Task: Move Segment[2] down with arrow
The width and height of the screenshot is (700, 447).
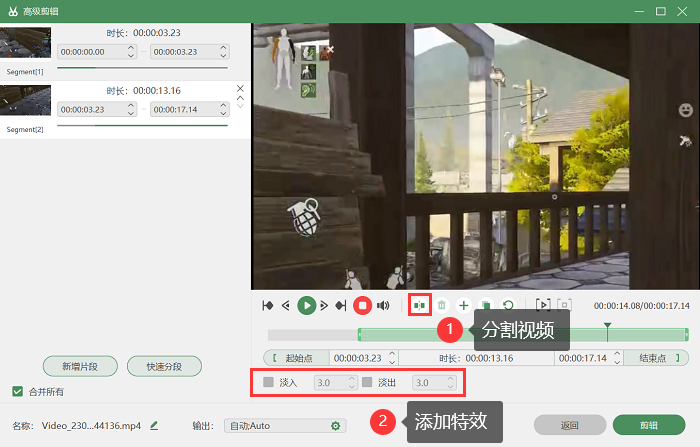Action: click(240, 106)
